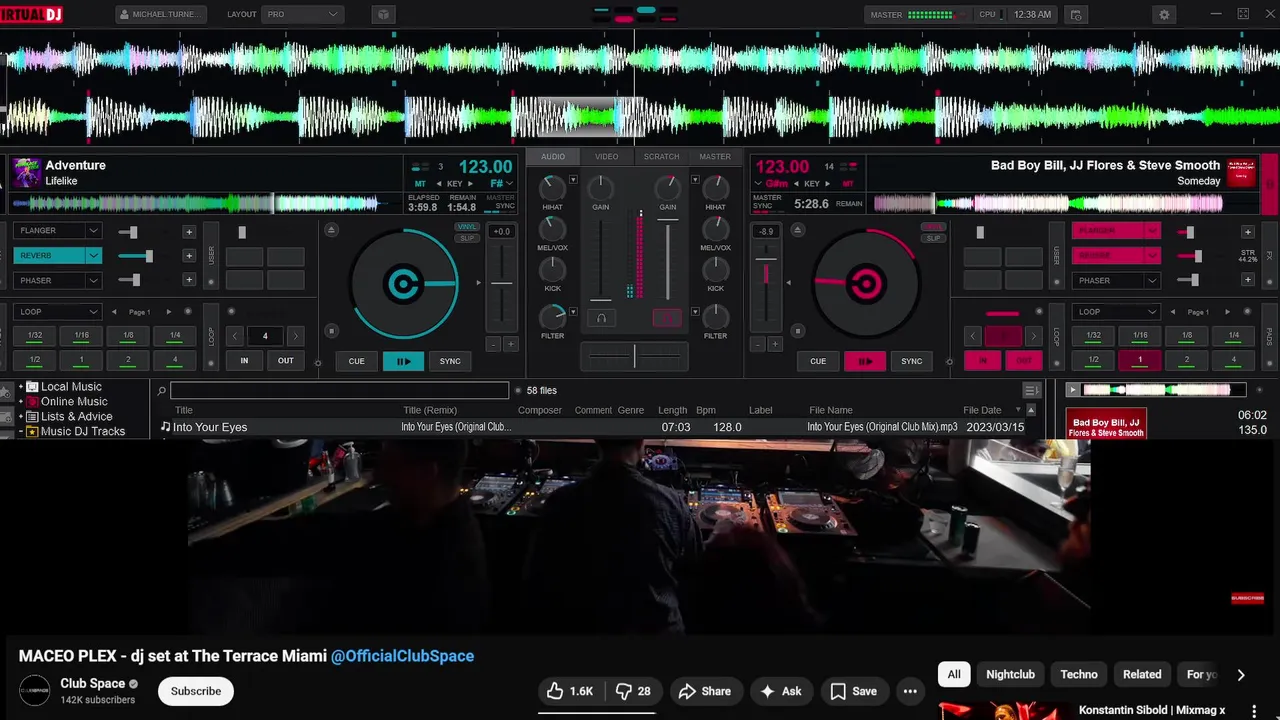Stop the right deck using square button

tap(797, 331)
